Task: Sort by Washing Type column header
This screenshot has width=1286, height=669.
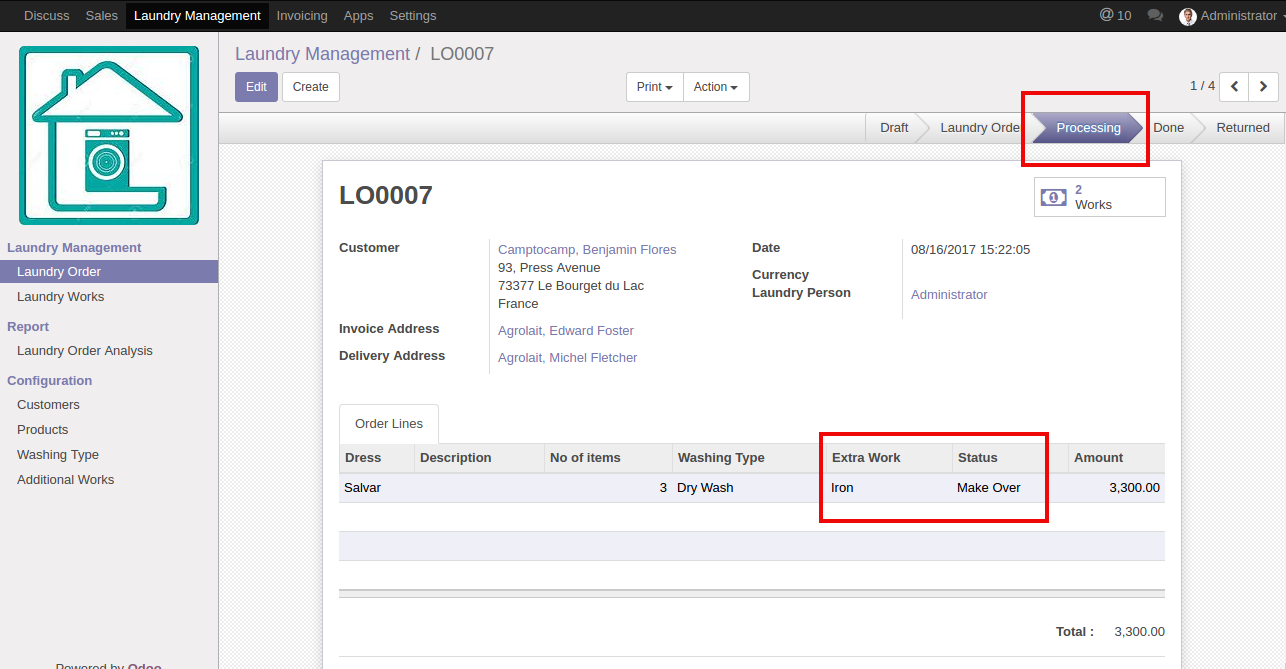Action: coord(749,458)
